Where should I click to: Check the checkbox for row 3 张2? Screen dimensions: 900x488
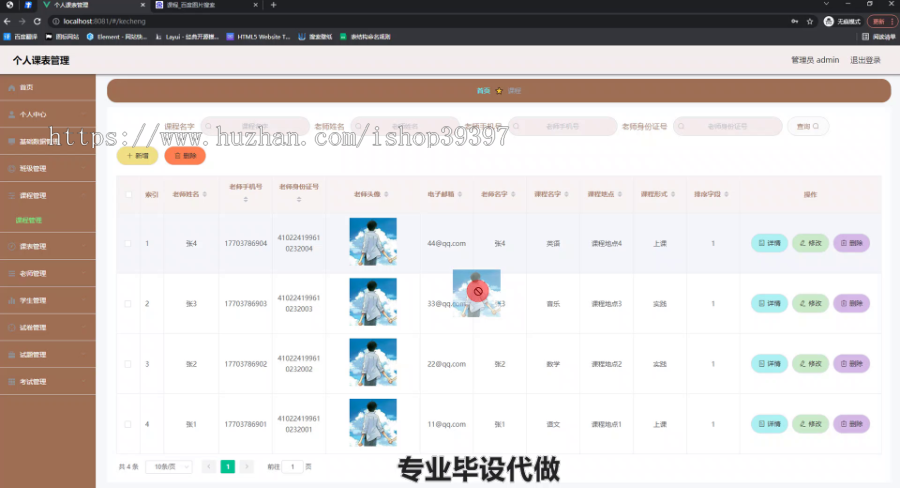[x=128, y=364]
